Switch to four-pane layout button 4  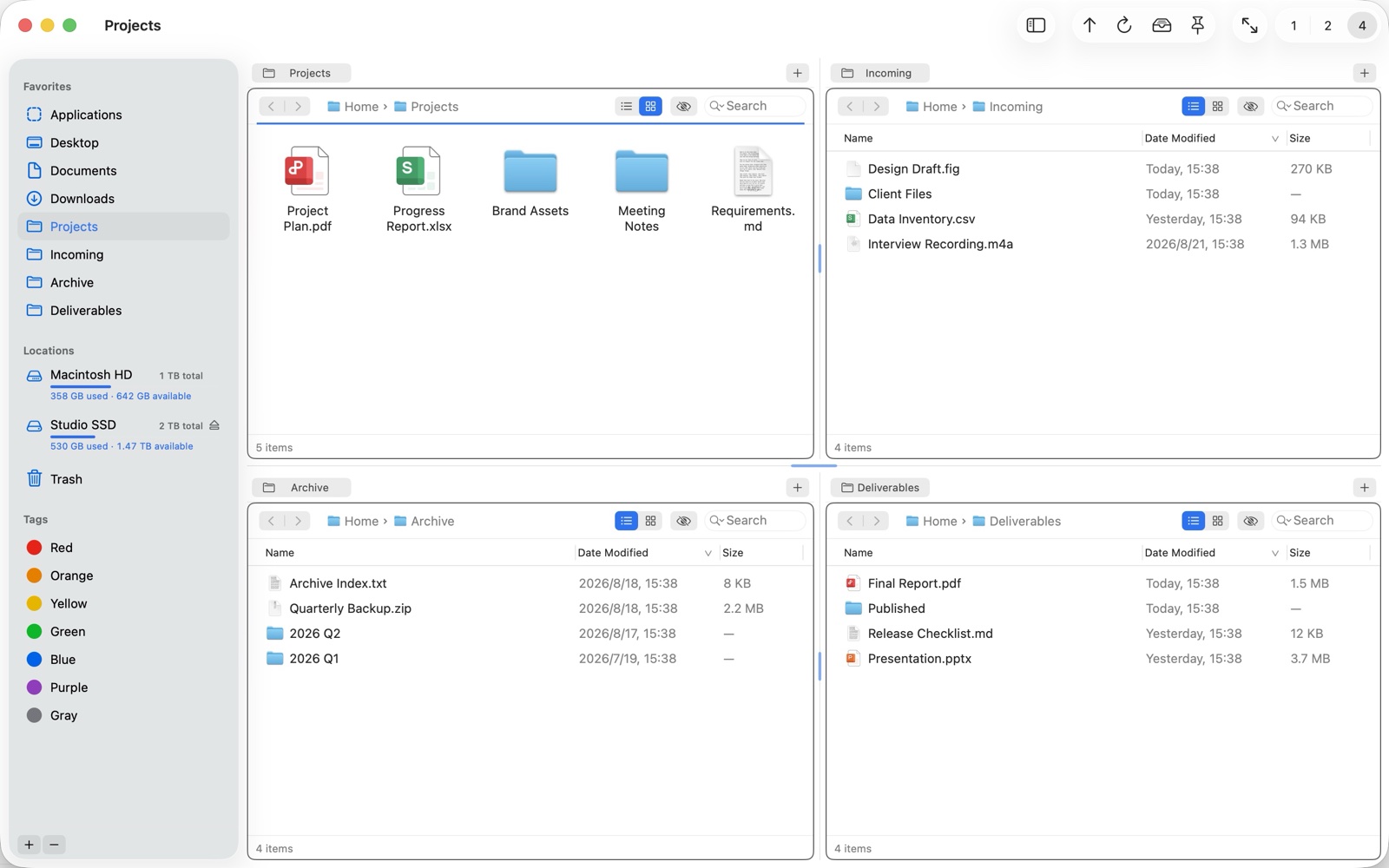tap(1362, 25)
